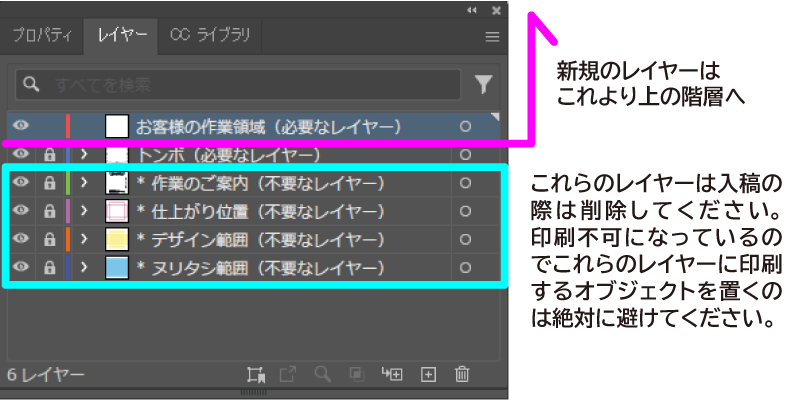This screenshot has width=800, height=400.
Task: Unlock the 仕上がり位置 layer
Action: click(49, 211)
